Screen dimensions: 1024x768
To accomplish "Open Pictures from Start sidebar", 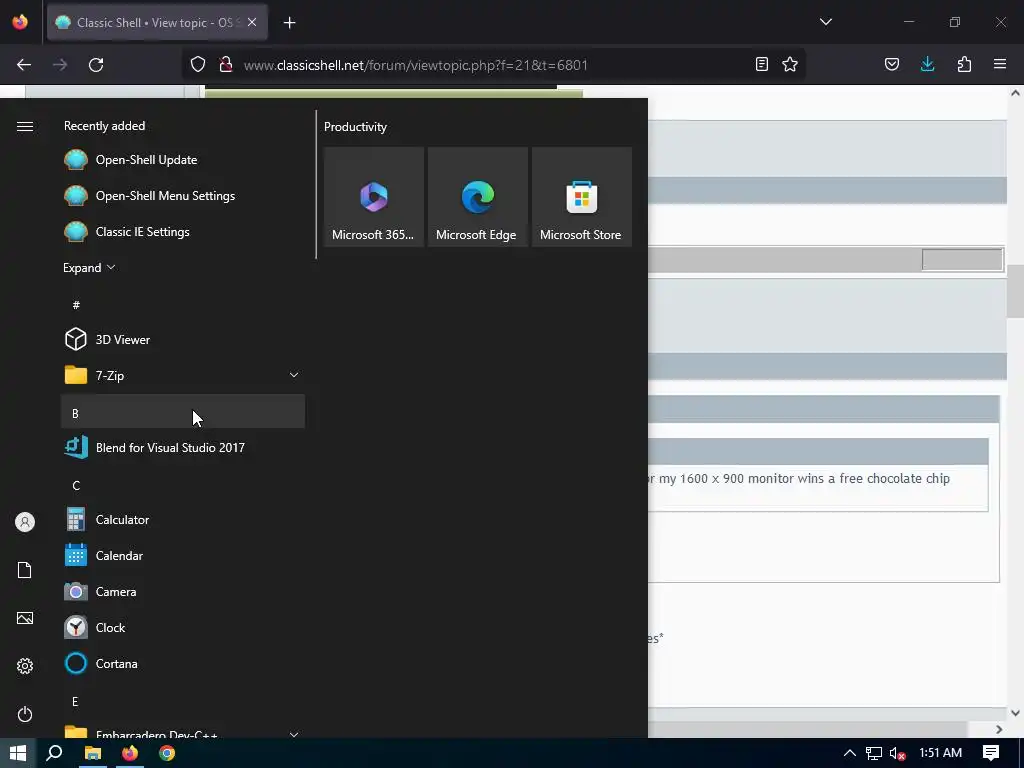I will coord(25,618).
